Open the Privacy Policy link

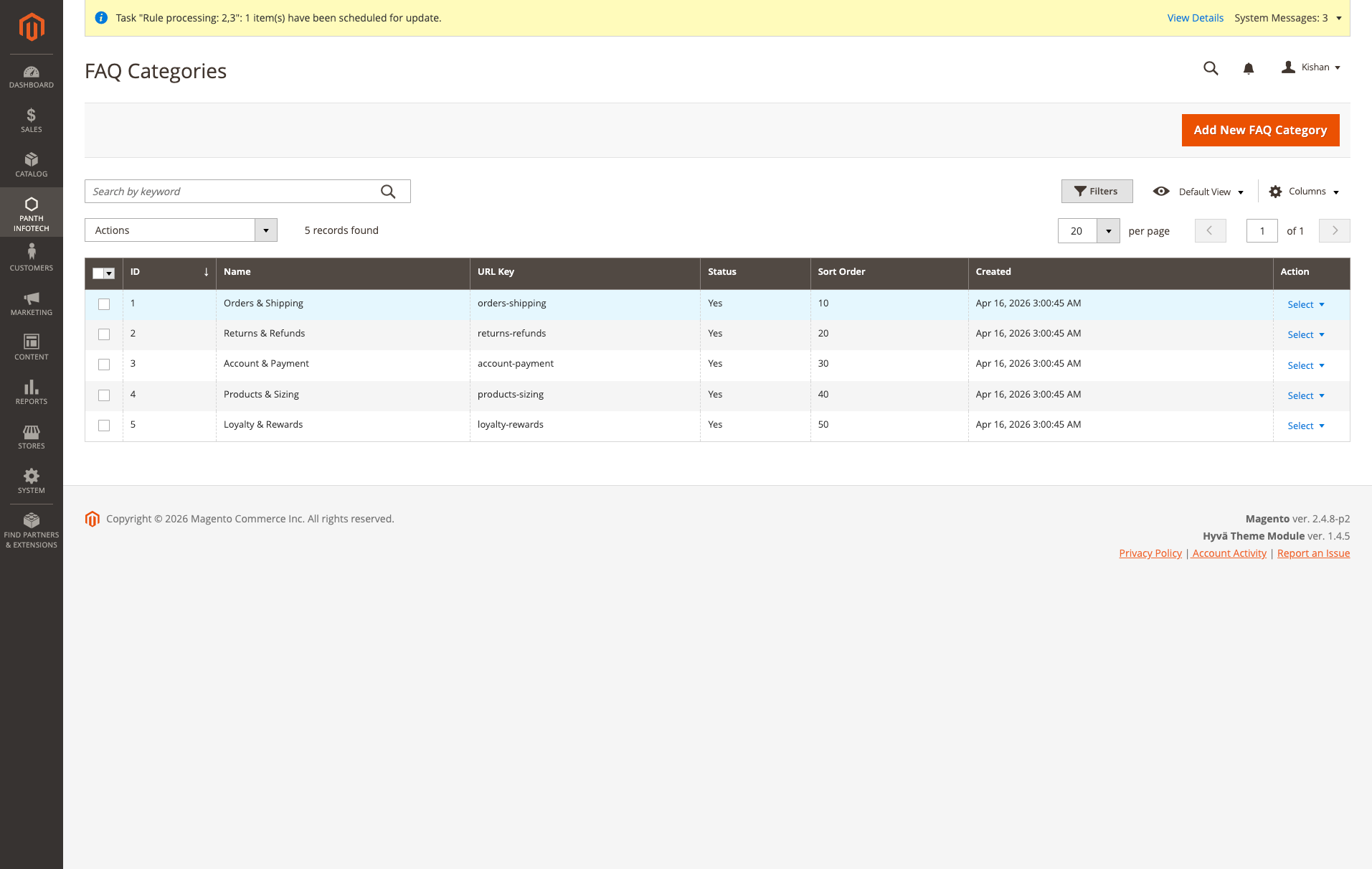(x=1150, y=553)
